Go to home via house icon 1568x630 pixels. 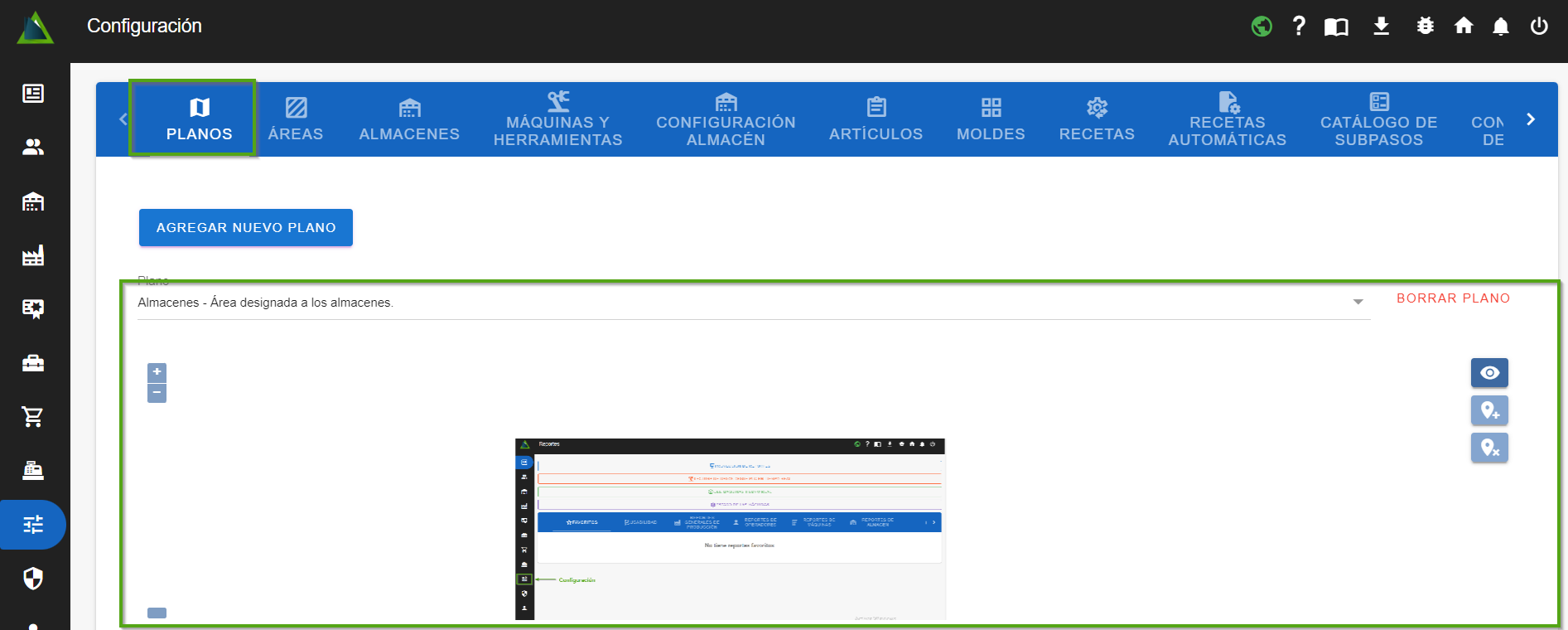(1464, 27)
